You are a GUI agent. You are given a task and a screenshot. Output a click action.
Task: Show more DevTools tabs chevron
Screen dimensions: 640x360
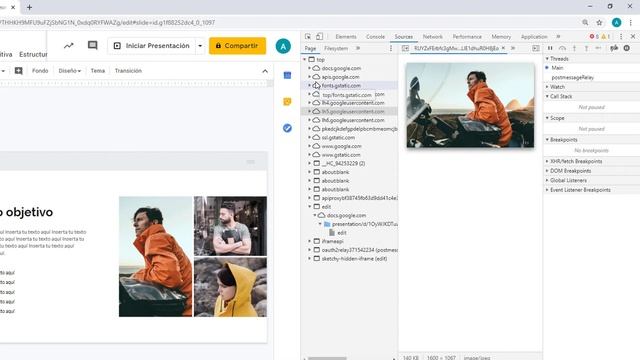pos(558,37)
